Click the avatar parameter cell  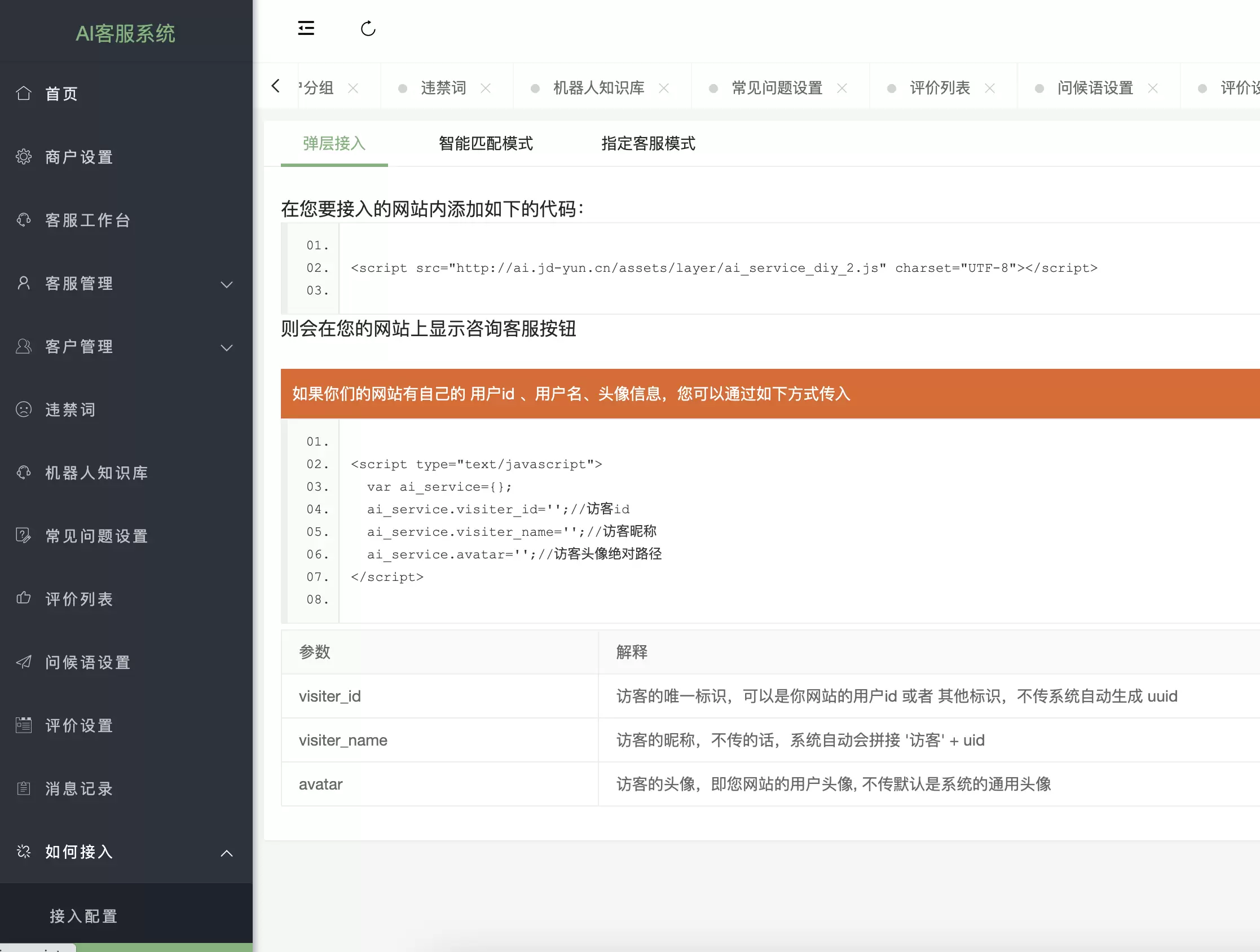[440, 784]
